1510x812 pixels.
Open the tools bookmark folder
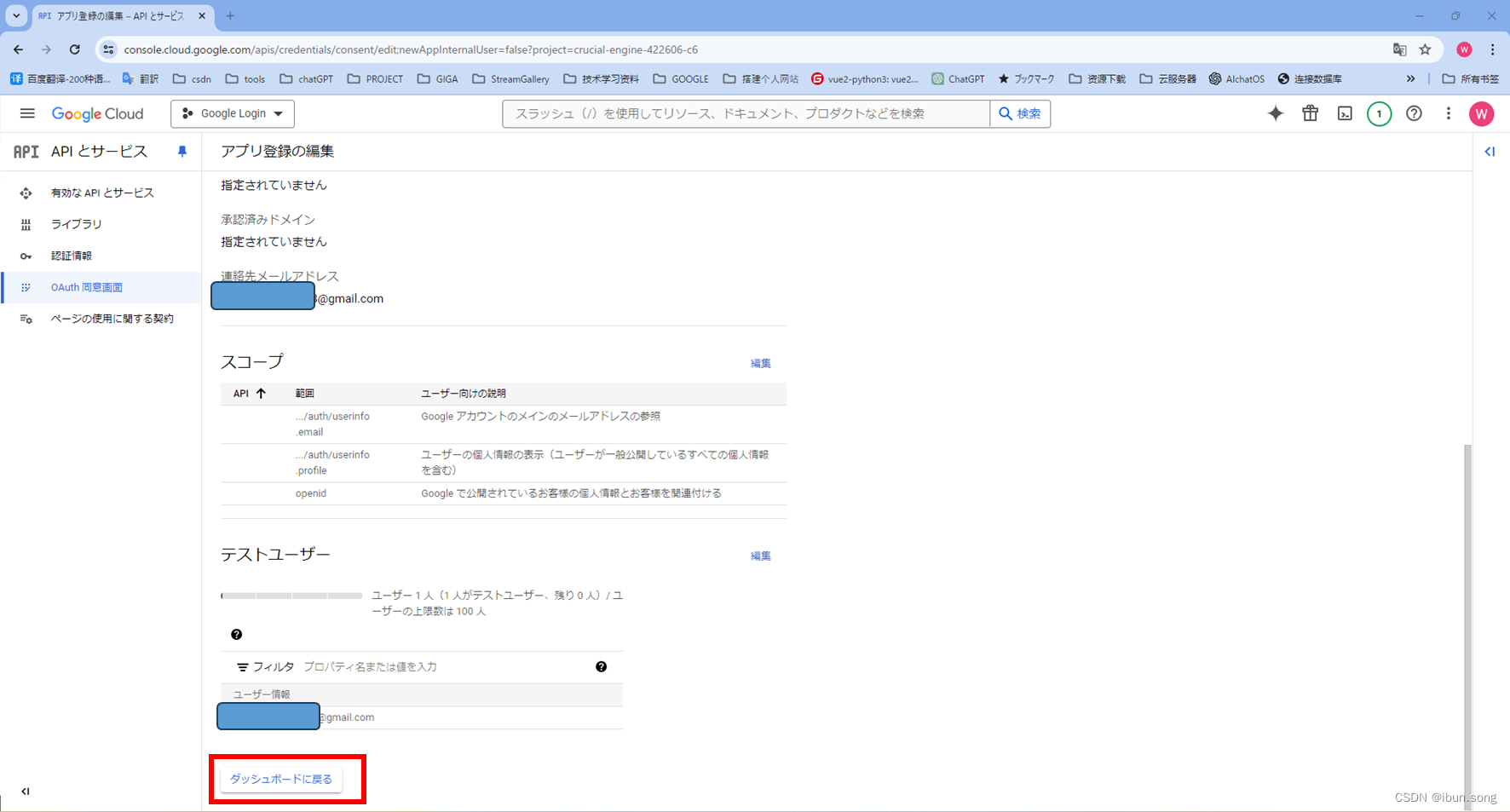(x=245, y=79)
